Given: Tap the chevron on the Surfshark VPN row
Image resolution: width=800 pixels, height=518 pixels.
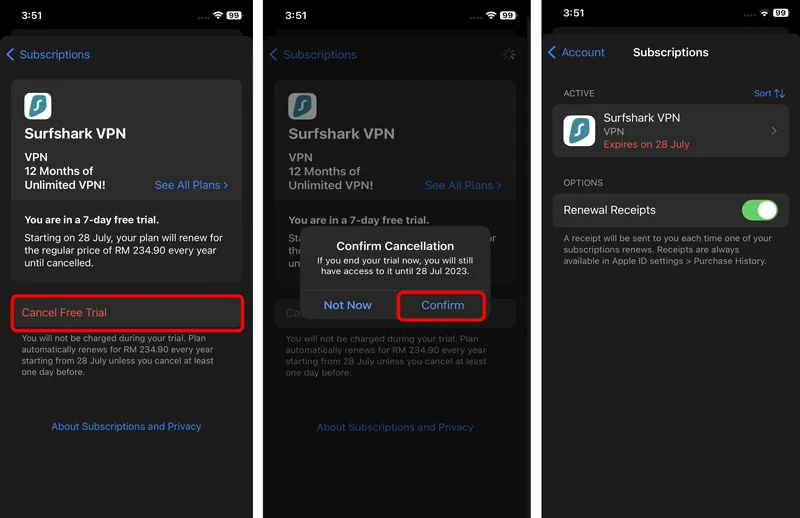Looking at the screenshot, I should coord(774,131).
